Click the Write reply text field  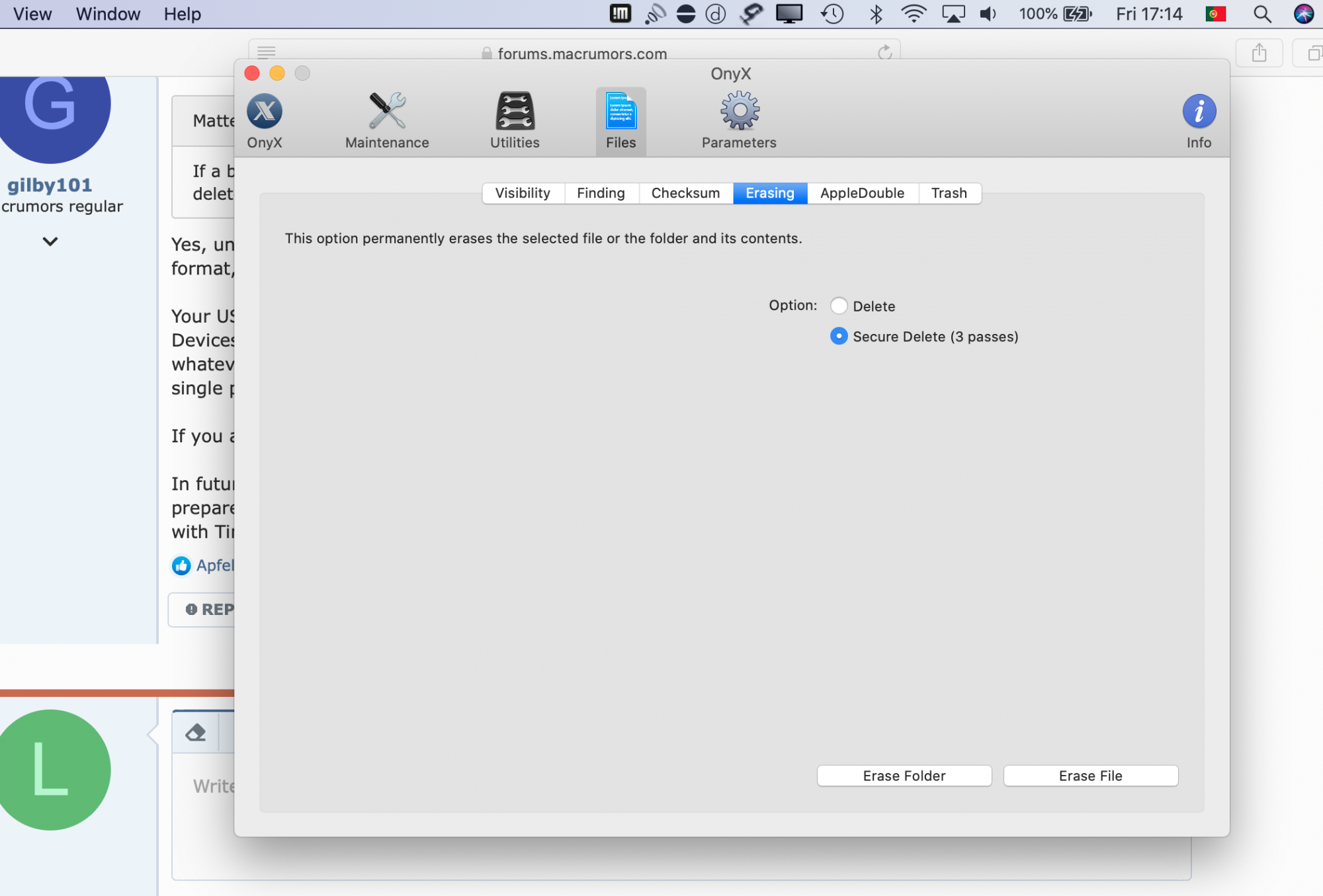(x=681, y=816)
